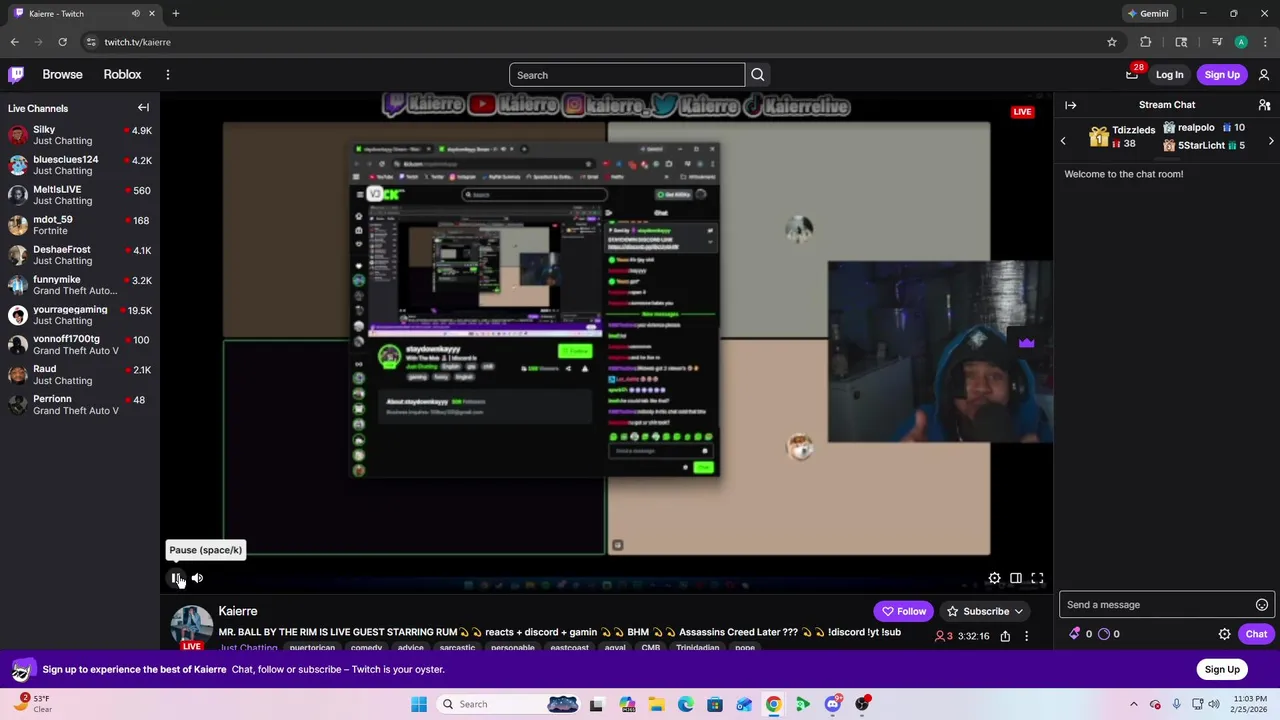
Task: Show hidden system tray icons
Action: tap(1133, 704)
